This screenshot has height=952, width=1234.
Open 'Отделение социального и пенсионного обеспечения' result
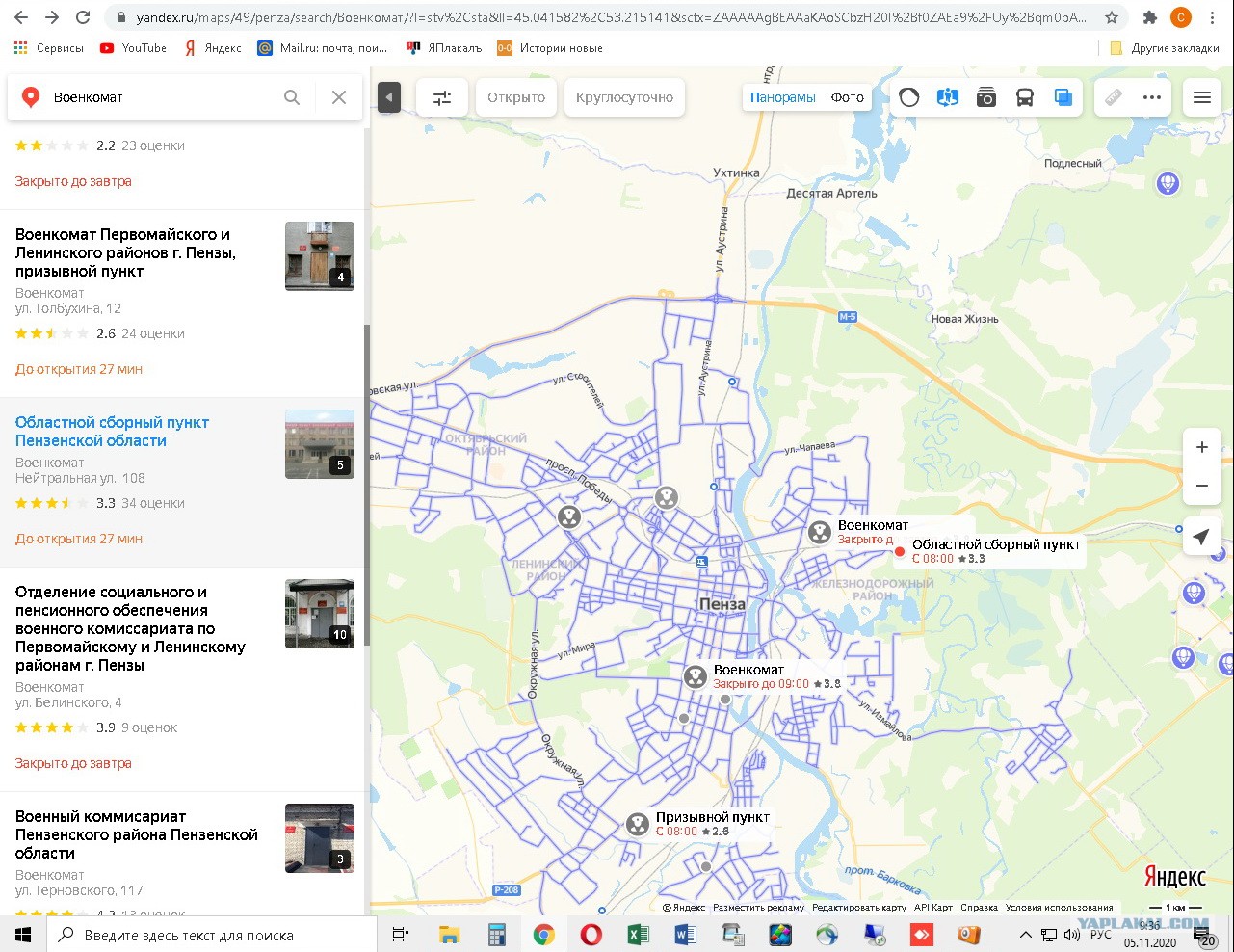click(130, 628)
